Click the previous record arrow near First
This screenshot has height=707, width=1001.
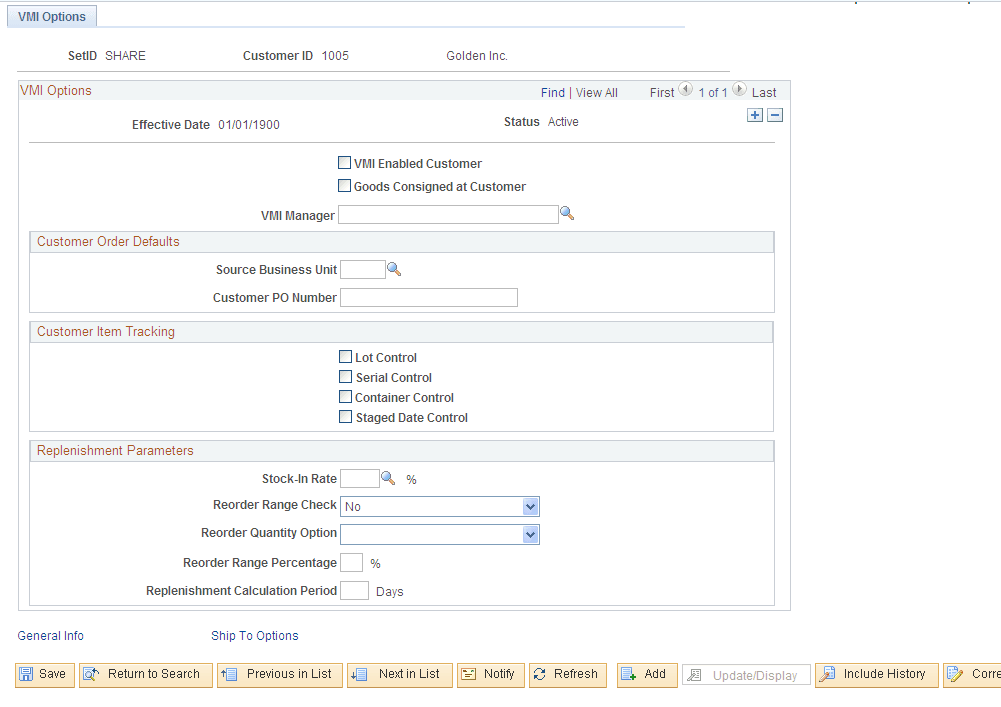pyautogui.click(x=685, y=89)
